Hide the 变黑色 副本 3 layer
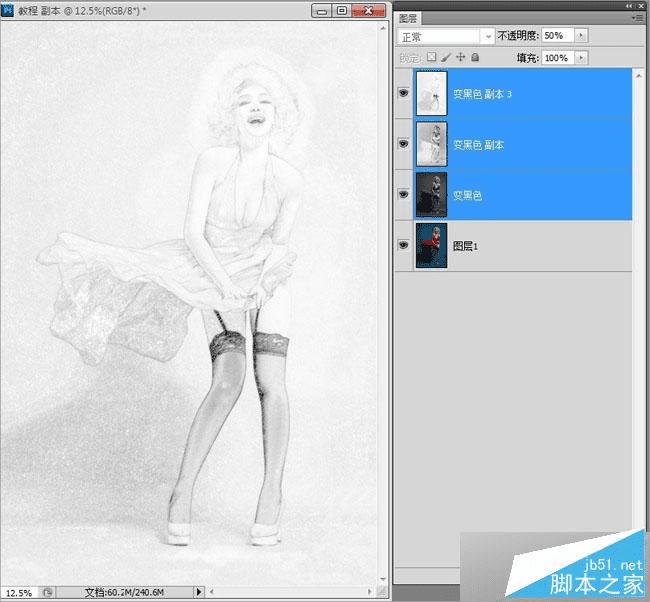The width and height of the screenshot is (650, 602). 403,93
